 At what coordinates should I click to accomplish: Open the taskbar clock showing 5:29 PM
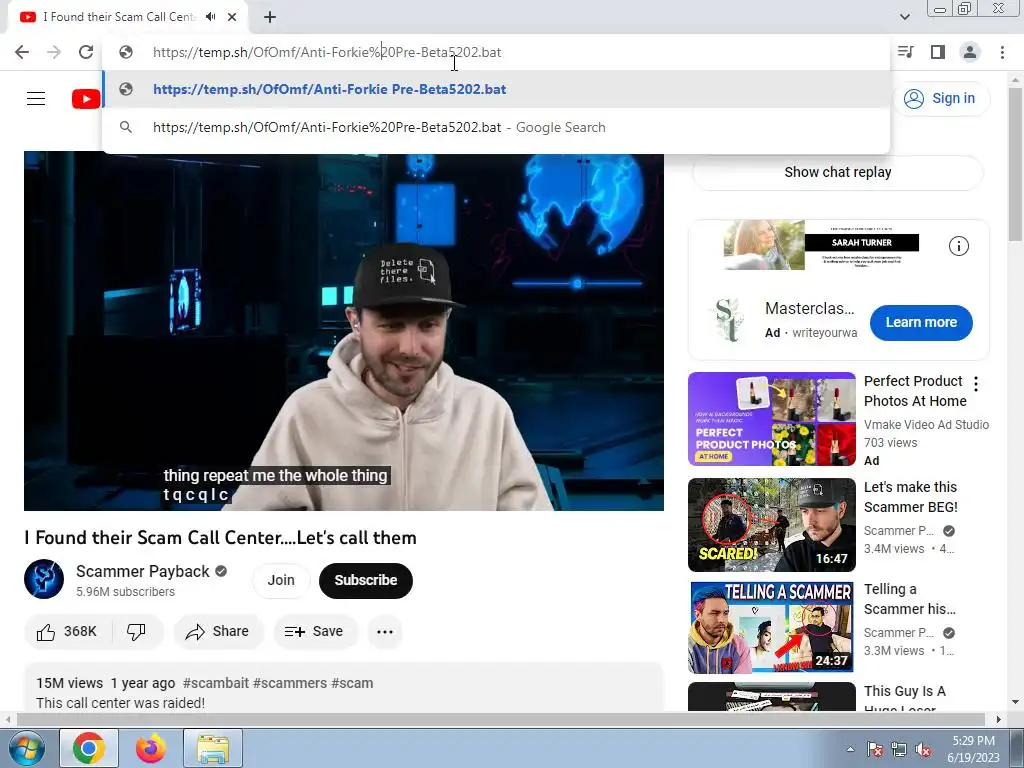pyautogui.click(x=973, y=749)
